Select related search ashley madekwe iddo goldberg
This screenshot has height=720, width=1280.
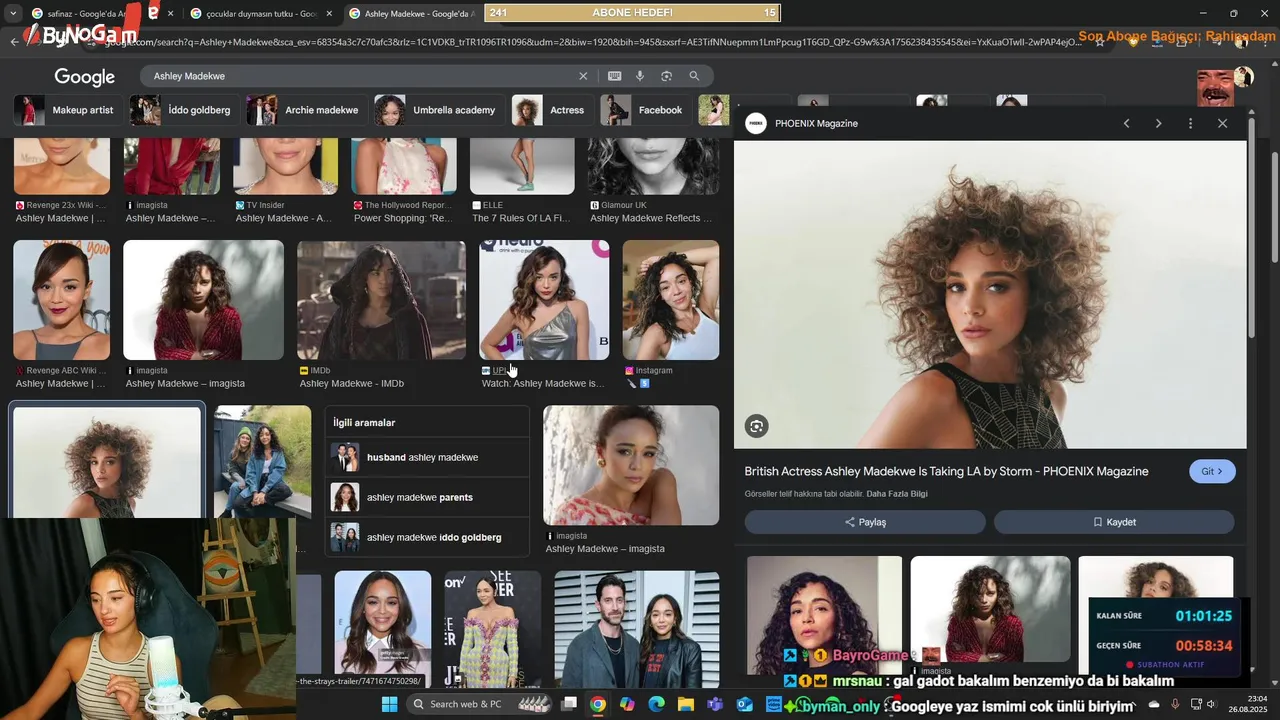tap(428, 537)
